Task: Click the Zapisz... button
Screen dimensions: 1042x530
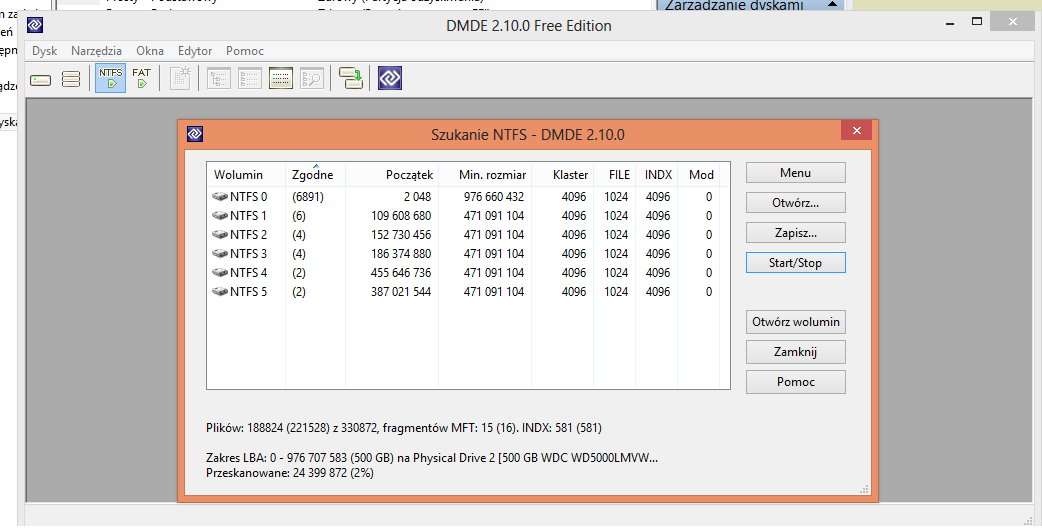Action: [795, 232]
